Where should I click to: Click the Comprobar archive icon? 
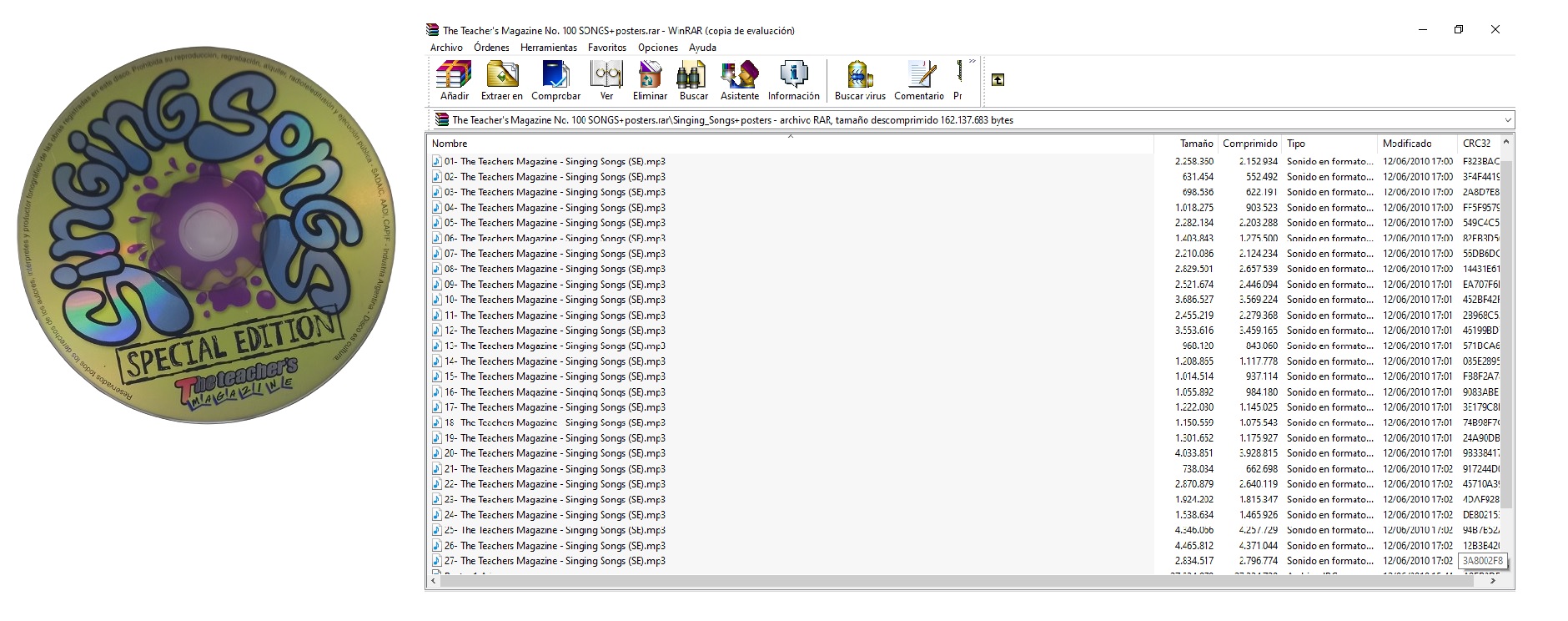coord(555,74)
